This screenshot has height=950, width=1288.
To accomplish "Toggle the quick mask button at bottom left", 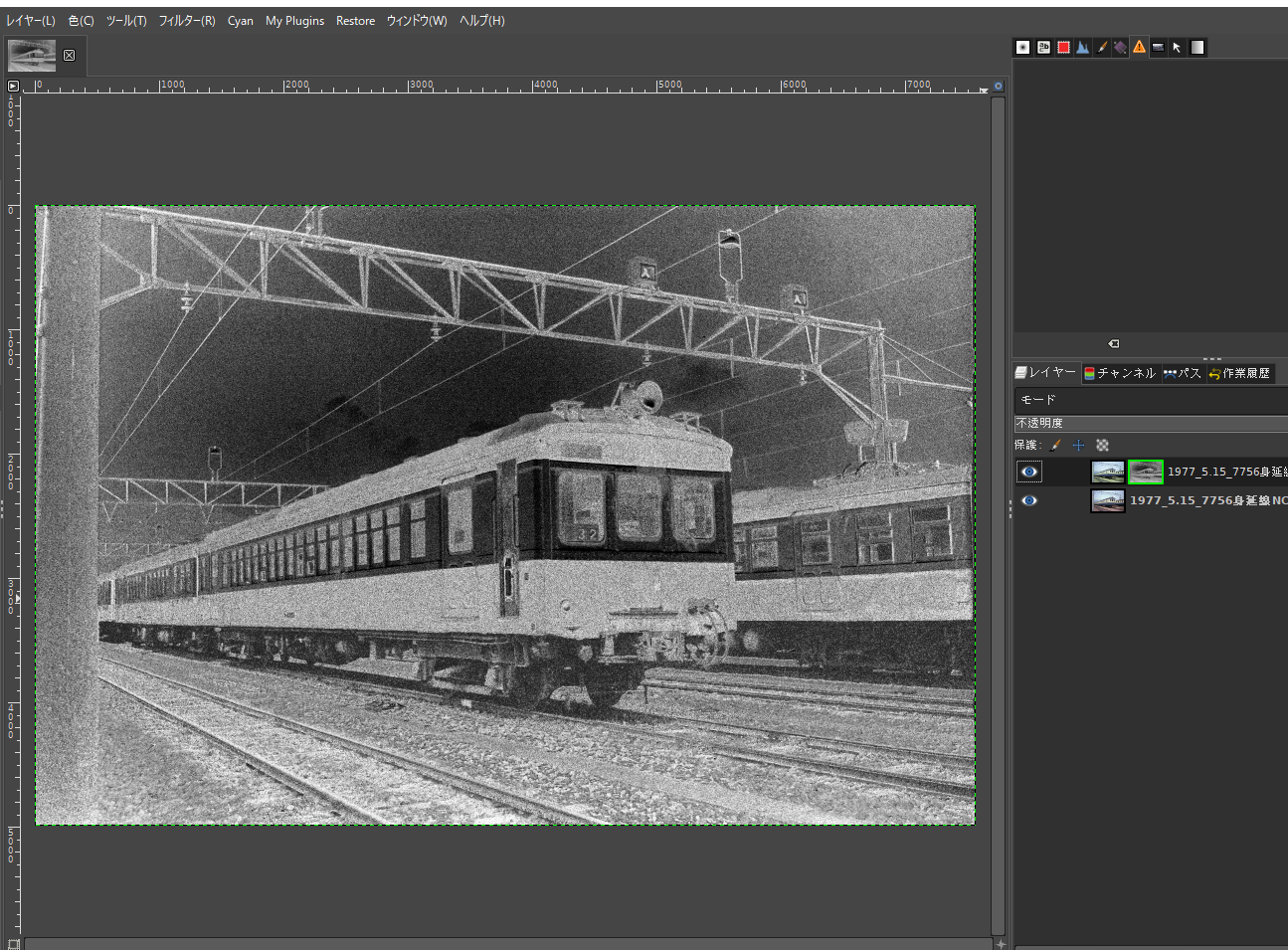I will point(13,944).
